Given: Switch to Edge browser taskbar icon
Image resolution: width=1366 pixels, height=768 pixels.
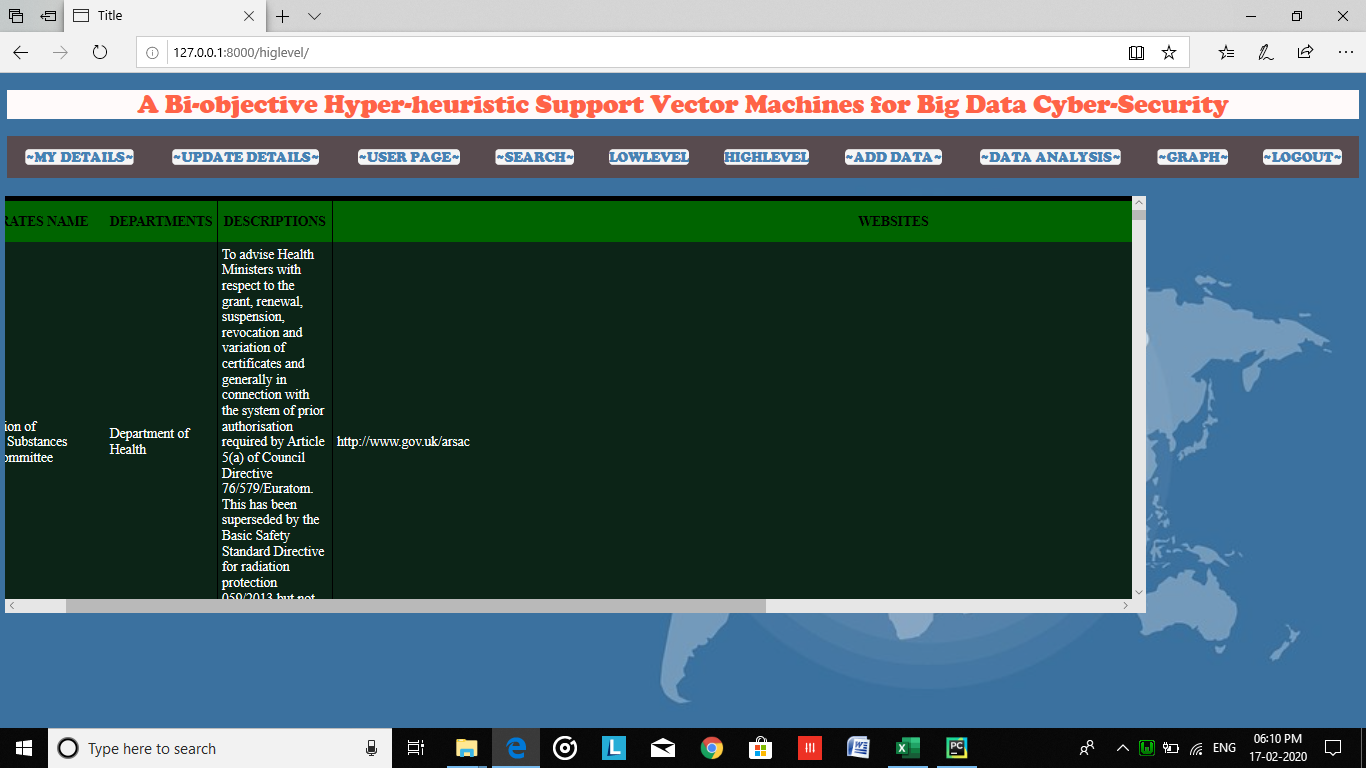Looking at the screenshot, I should tap(516, 748).
